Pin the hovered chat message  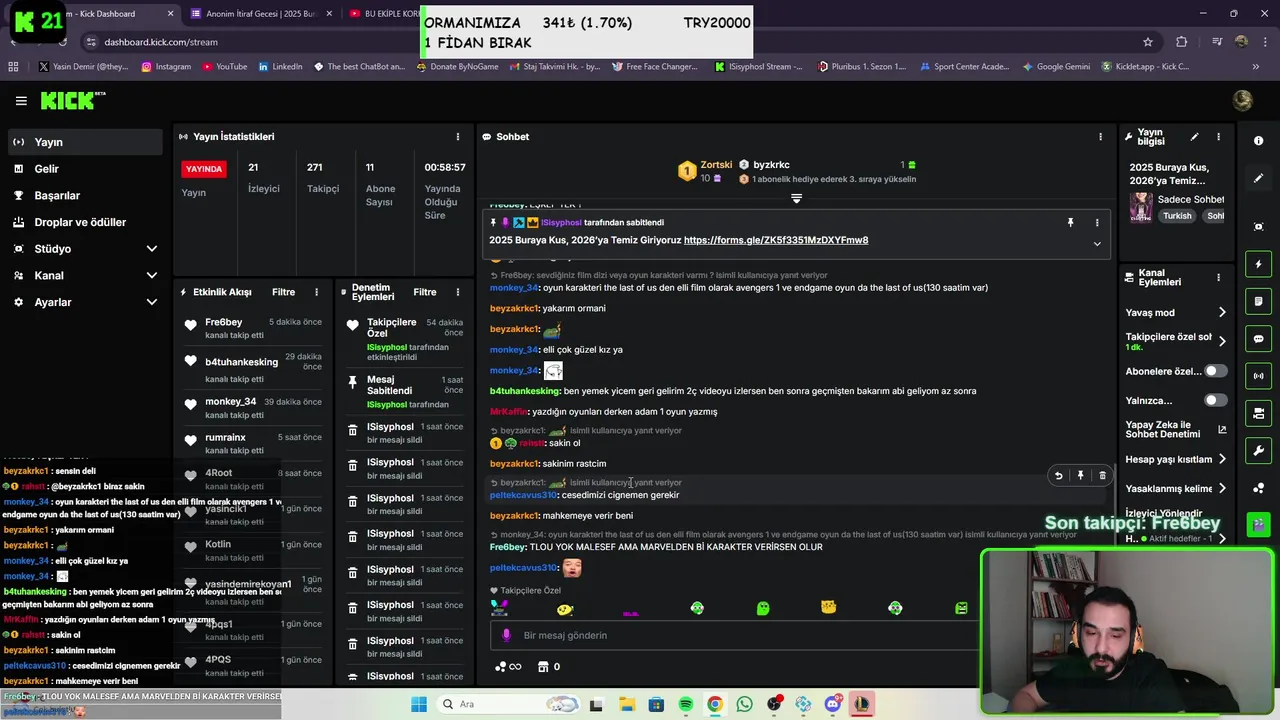click(x=1080, y=476)
